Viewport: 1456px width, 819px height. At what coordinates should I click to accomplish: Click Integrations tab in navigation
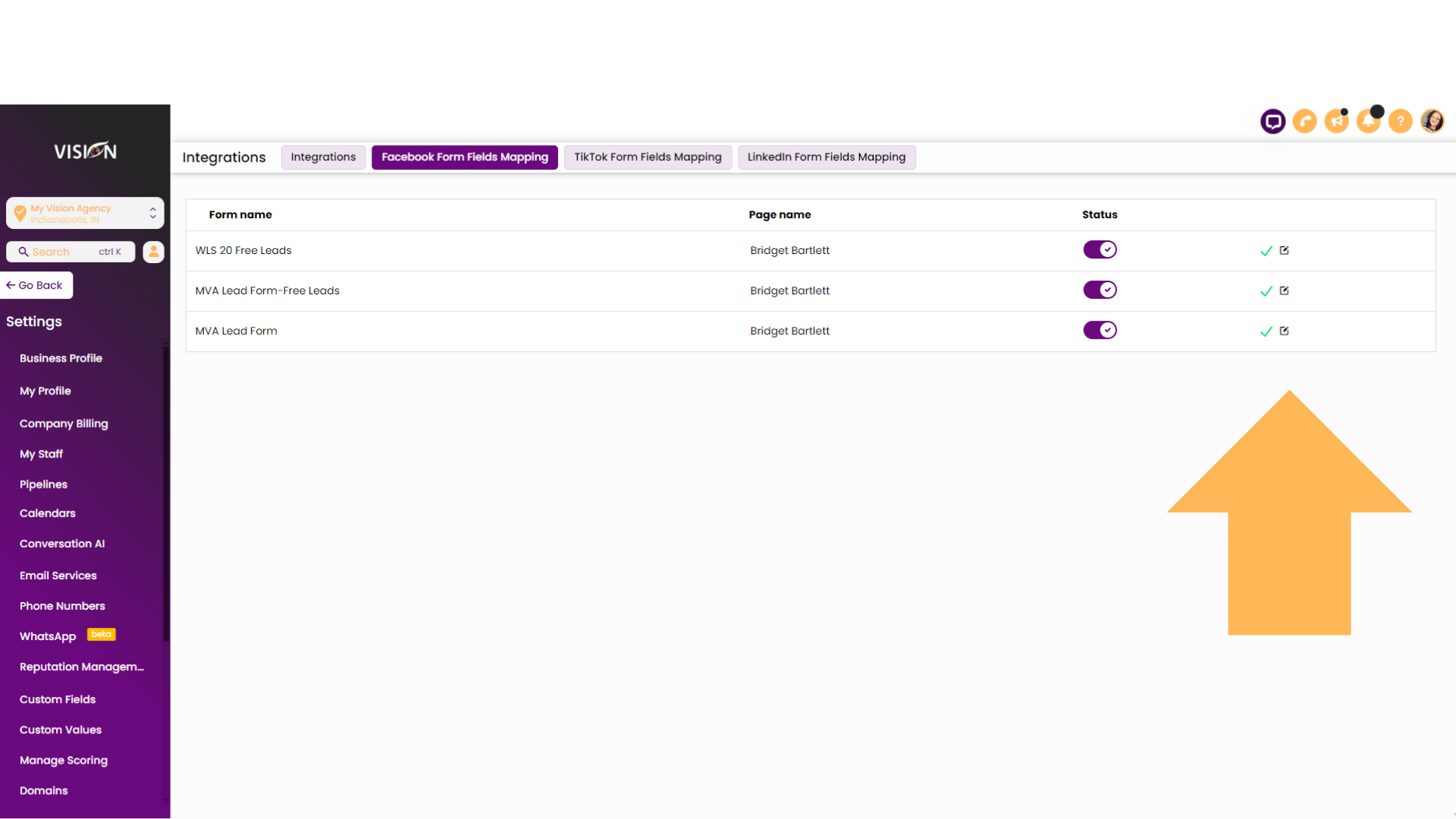tap(323, 157)
